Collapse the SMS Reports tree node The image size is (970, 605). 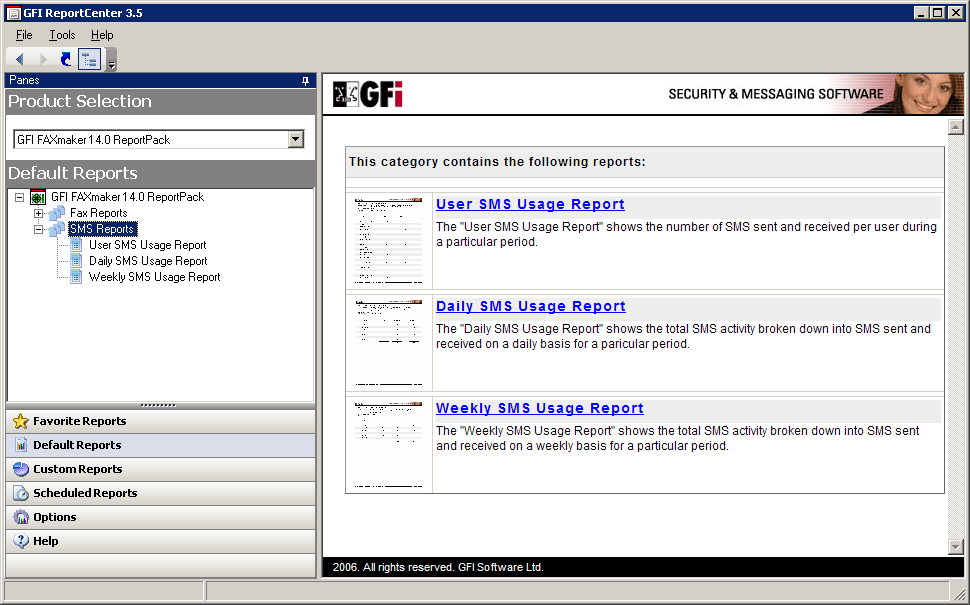click(x=38, y=230)
